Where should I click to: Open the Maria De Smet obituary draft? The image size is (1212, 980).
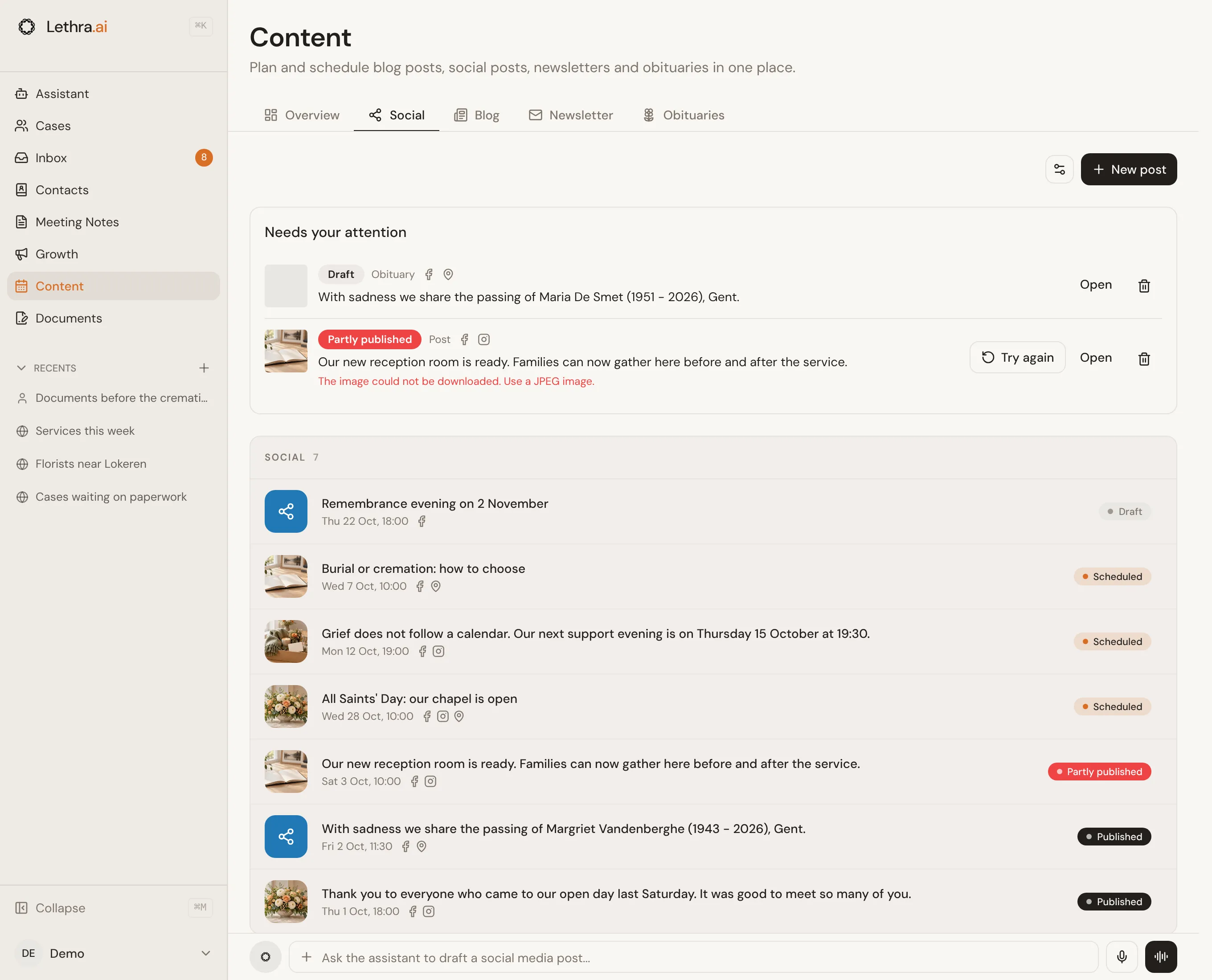(1095, 285)
